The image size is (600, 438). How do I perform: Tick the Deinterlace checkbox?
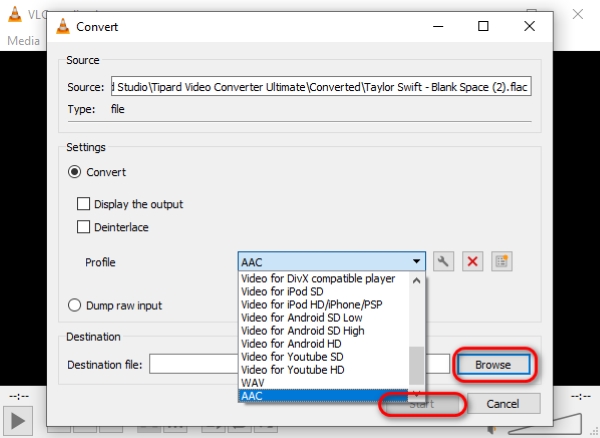85,227
